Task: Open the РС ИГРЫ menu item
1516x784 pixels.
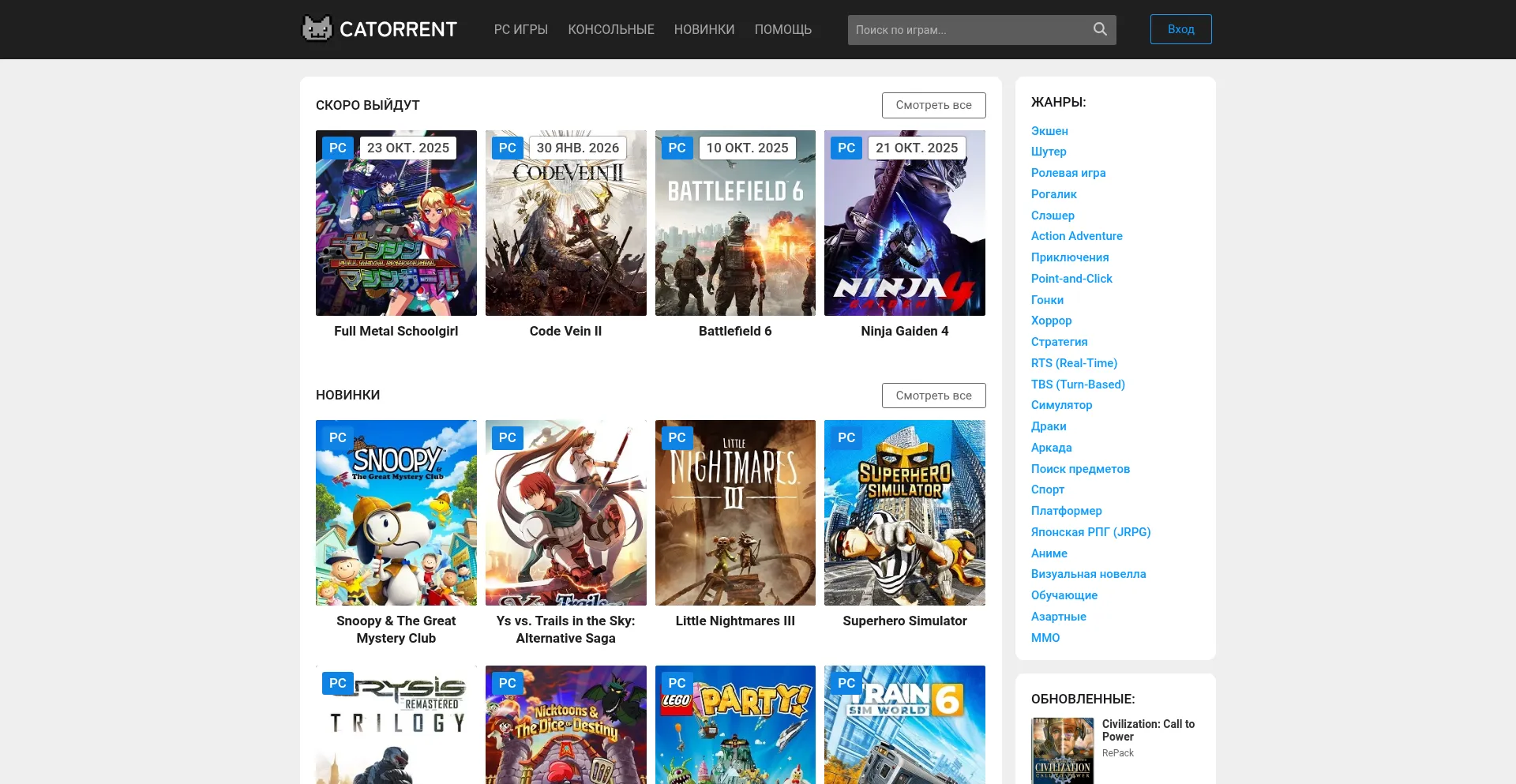Action: click(520, 29)
